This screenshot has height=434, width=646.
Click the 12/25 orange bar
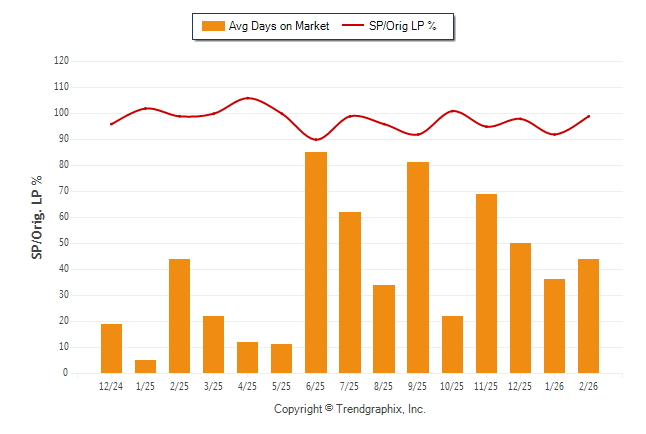pyautogui.click(x=520, y=308)
